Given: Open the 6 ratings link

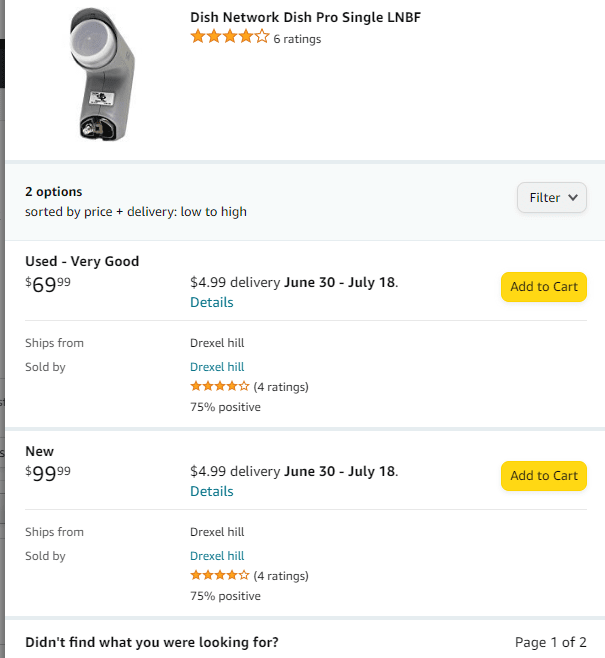Looking at the screenshot, I should [297, 39].
